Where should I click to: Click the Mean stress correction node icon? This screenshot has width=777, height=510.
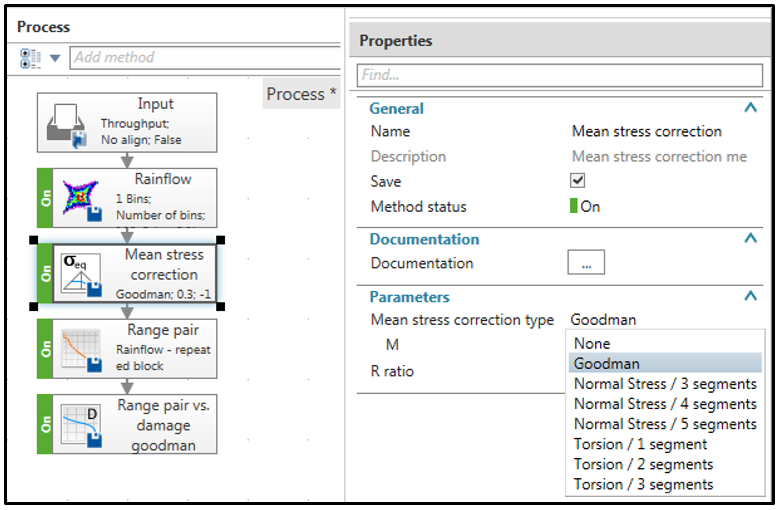pyautogui.click(x=78, y=274)
